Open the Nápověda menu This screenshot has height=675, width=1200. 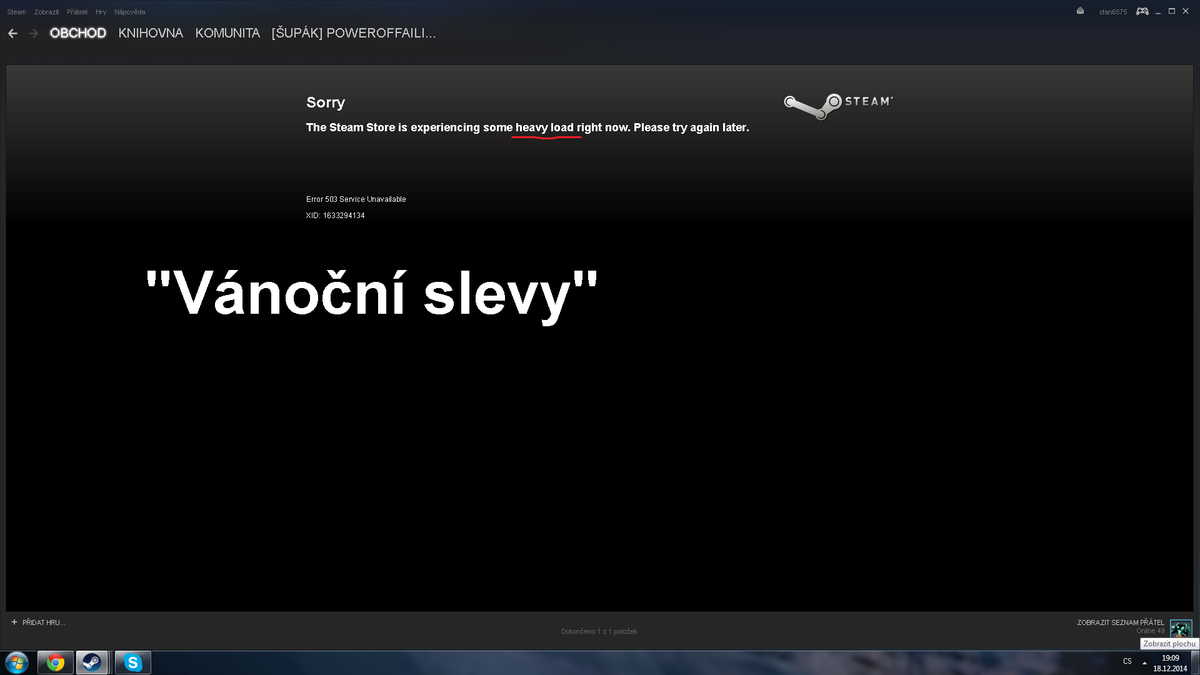coord(130,12)
